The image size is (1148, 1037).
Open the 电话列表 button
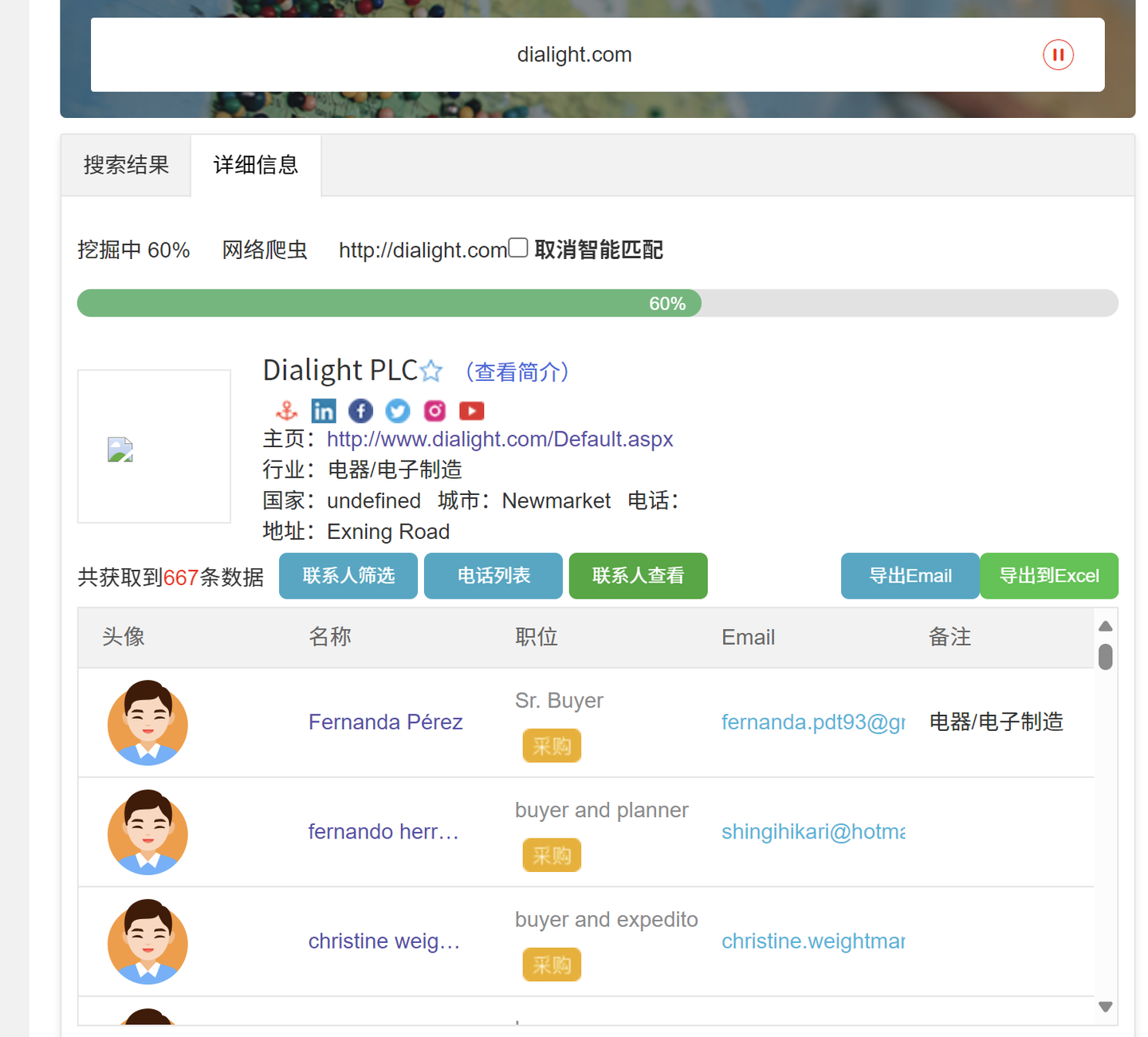(x=493, y=575)
